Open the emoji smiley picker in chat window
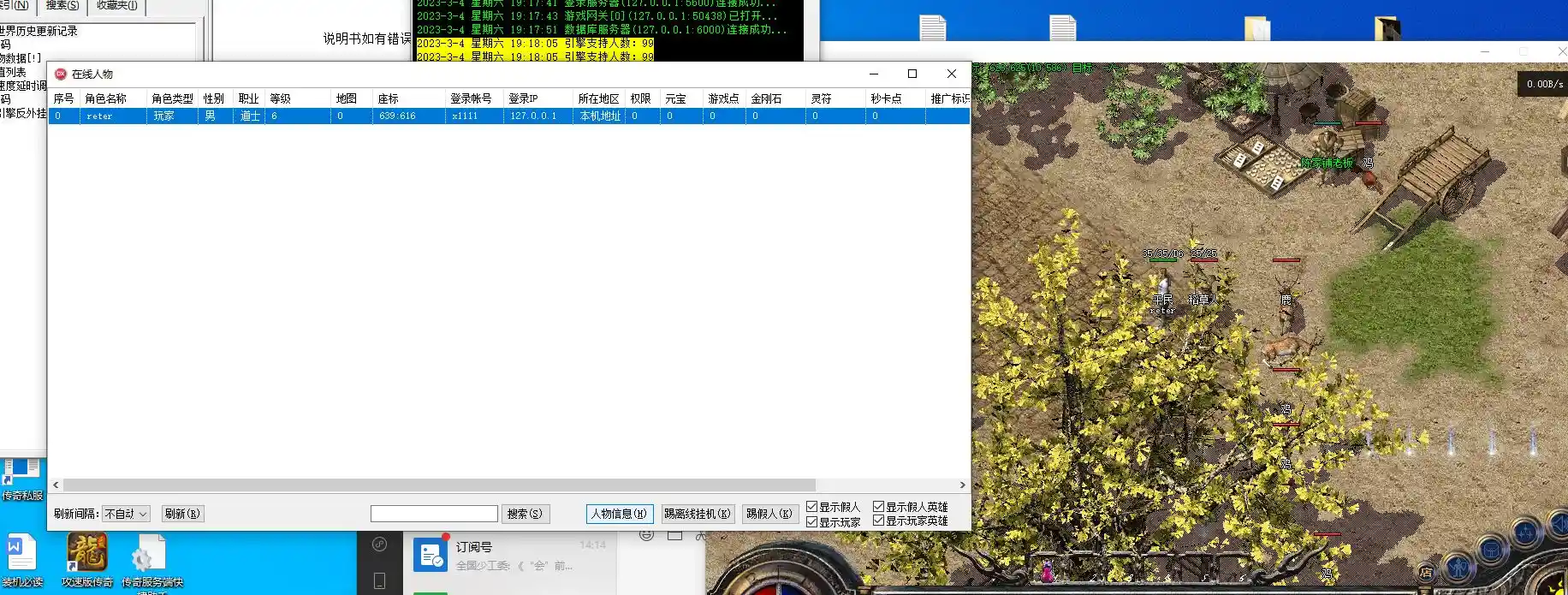 (x=646, y=535)
